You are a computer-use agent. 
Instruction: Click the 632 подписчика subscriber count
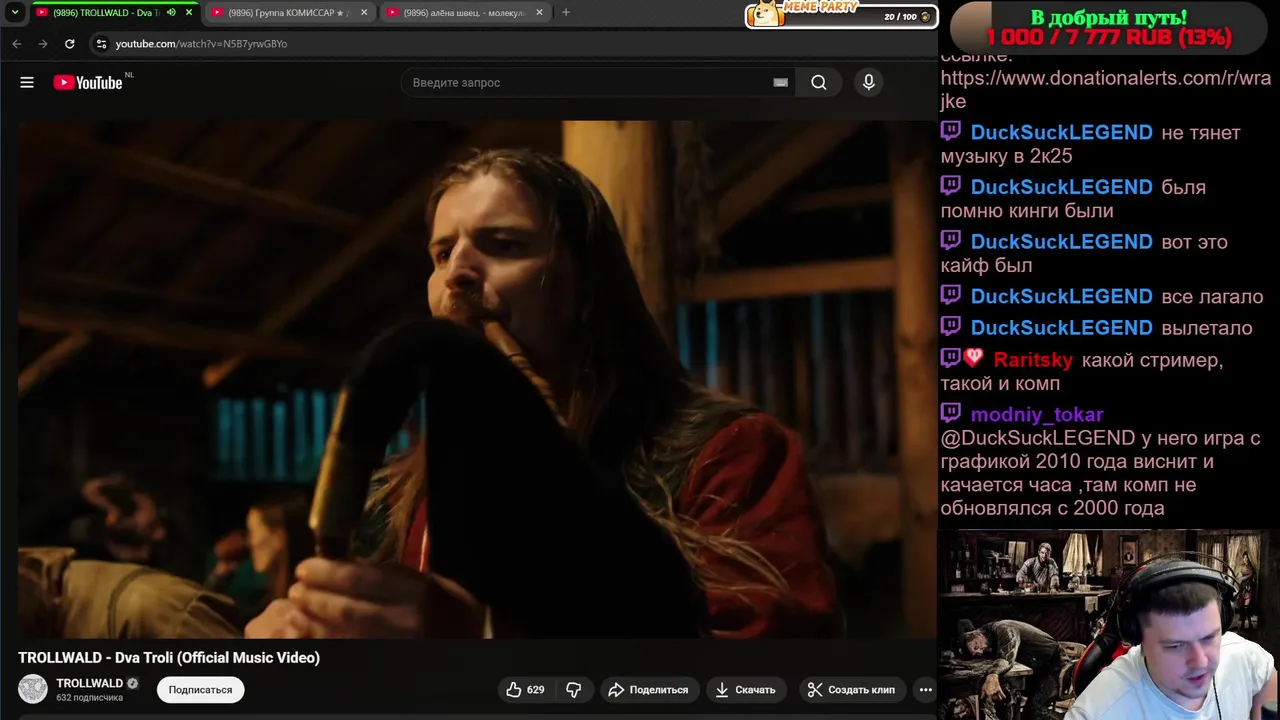[x=89, y=698]
